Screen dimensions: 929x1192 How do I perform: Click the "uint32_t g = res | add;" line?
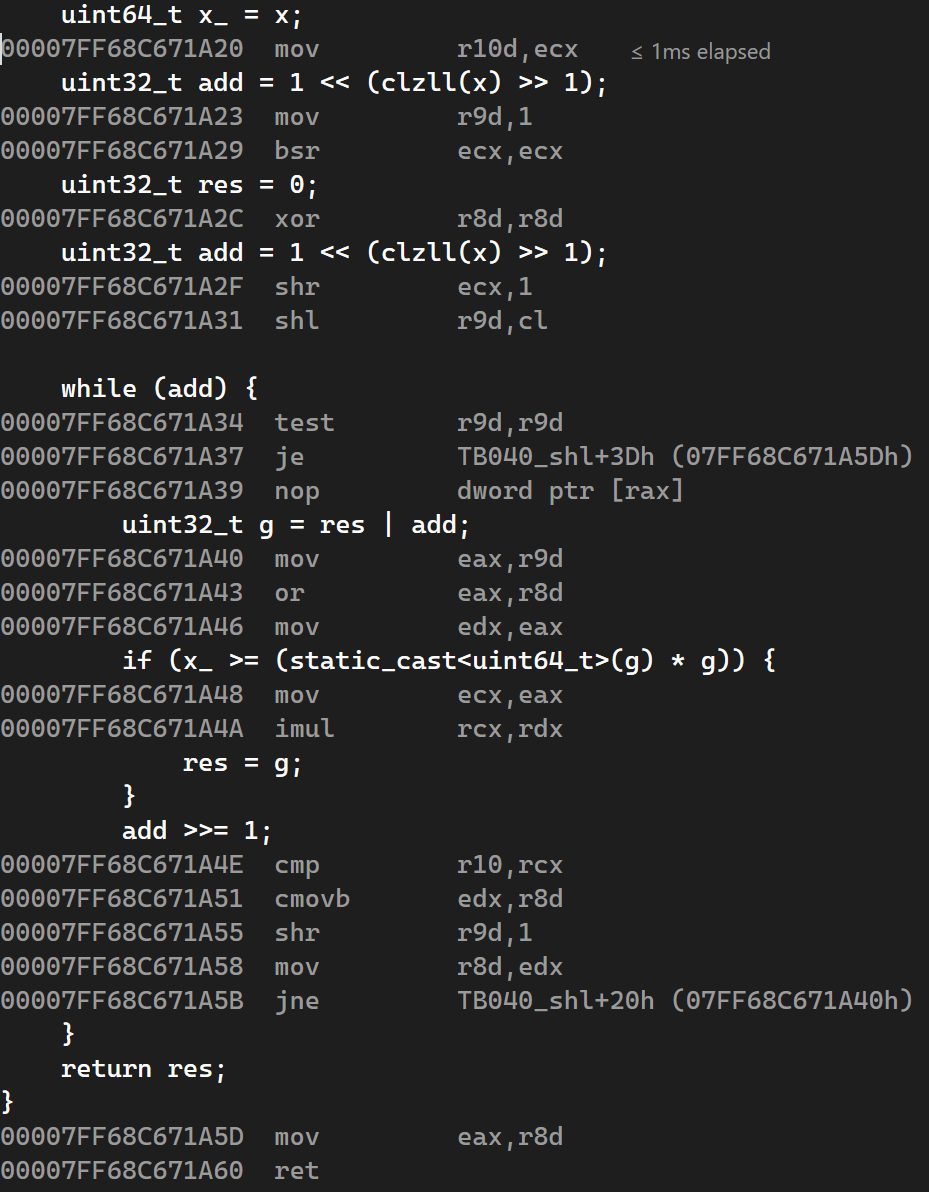click(x=295, y=525)
